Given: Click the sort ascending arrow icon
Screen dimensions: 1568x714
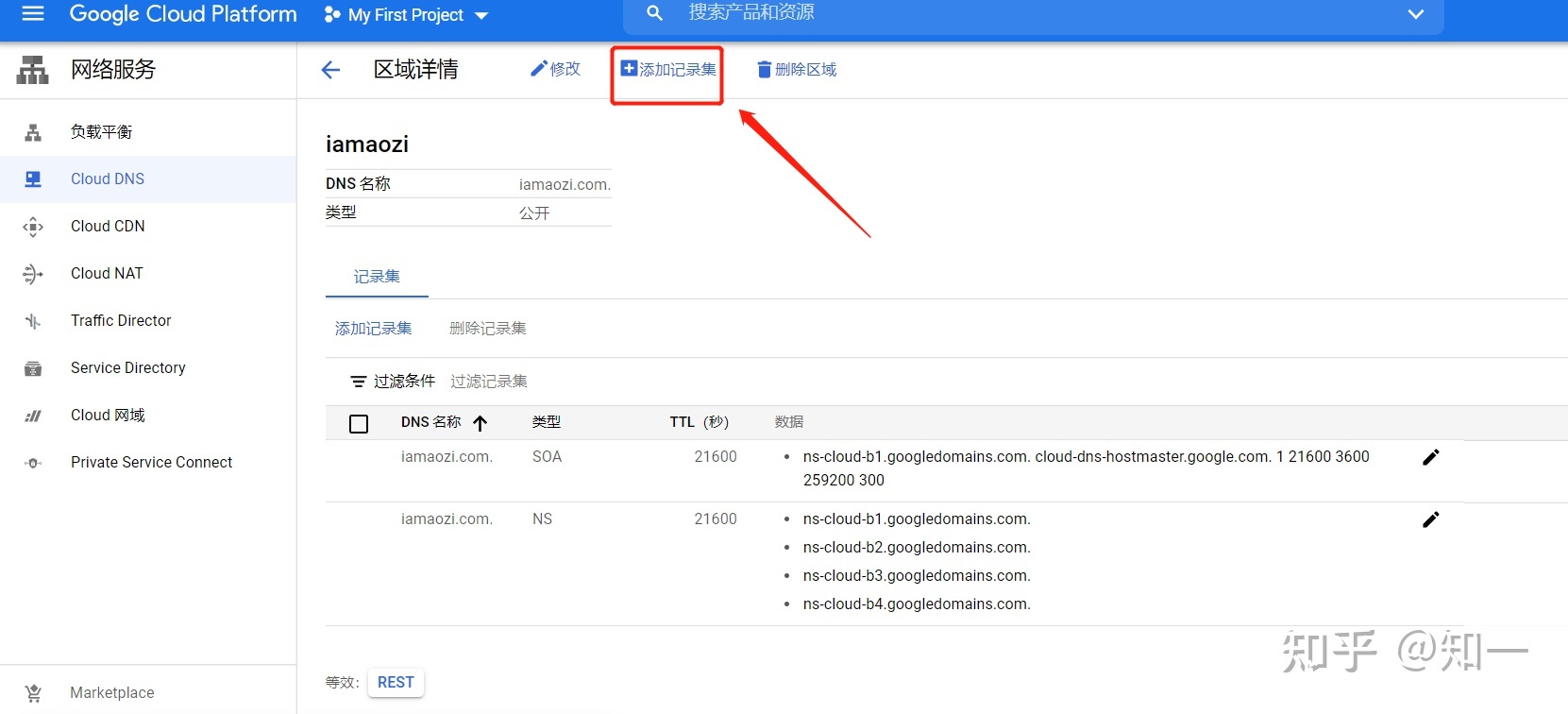Looking at the screenshot, I should pos(480,423).
